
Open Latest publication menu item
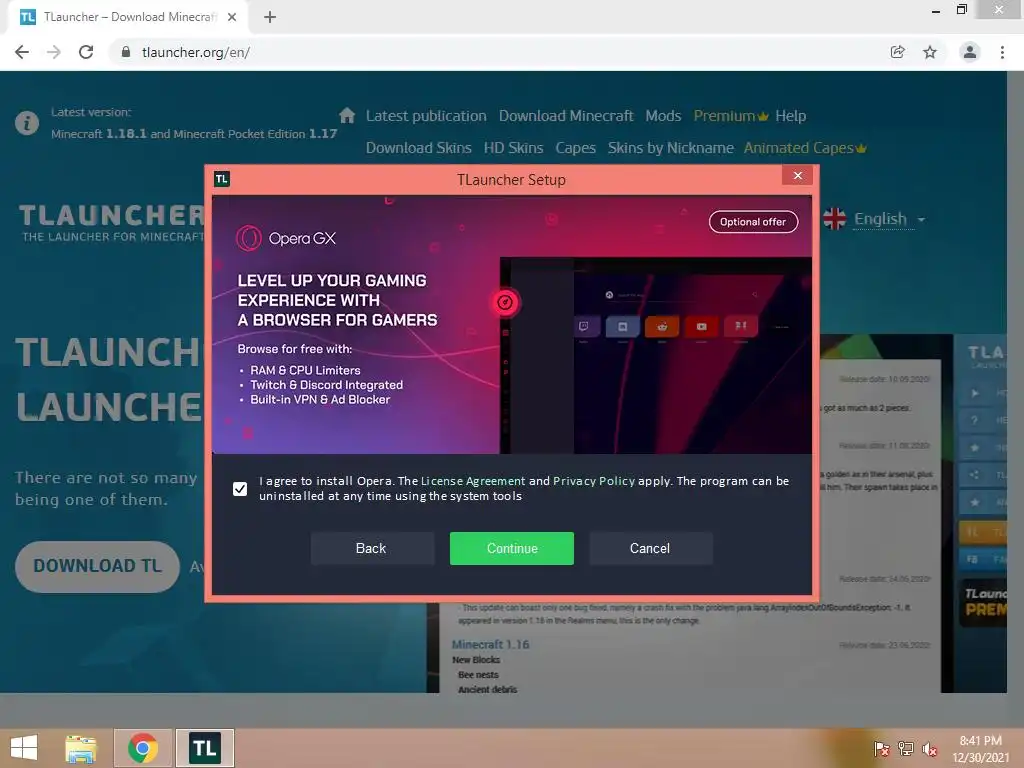coord(426,116)
